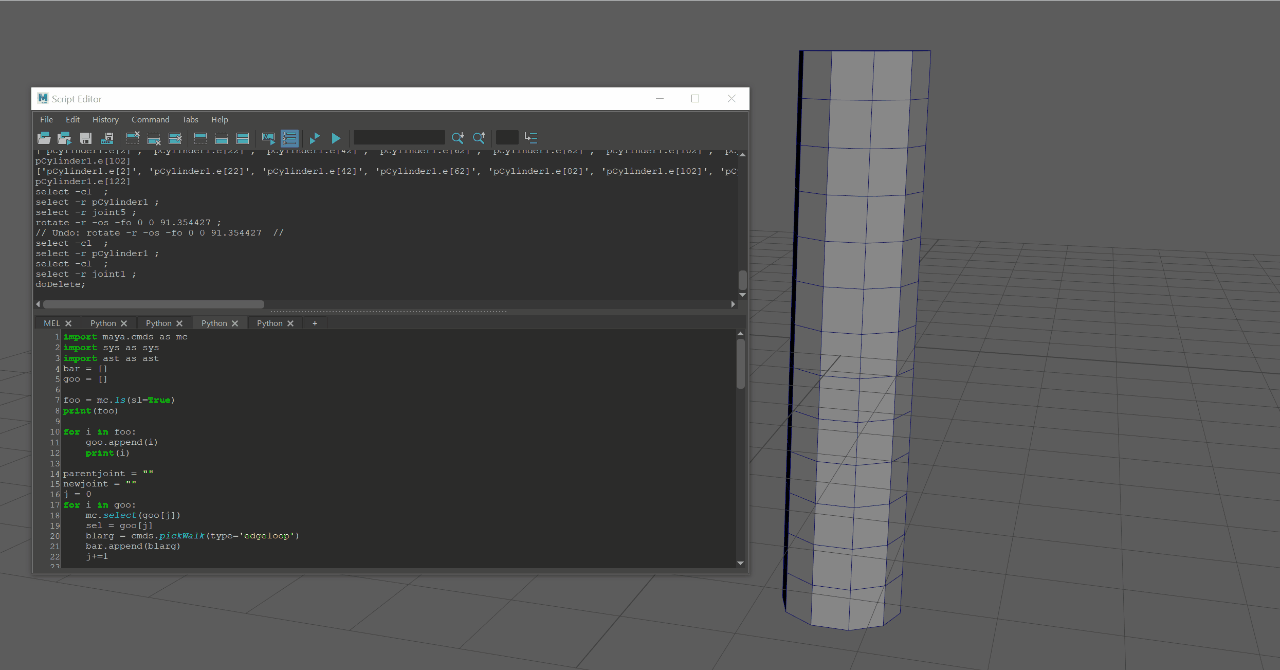Click the line 'import sys as sys'

click(x=111, y=348)
